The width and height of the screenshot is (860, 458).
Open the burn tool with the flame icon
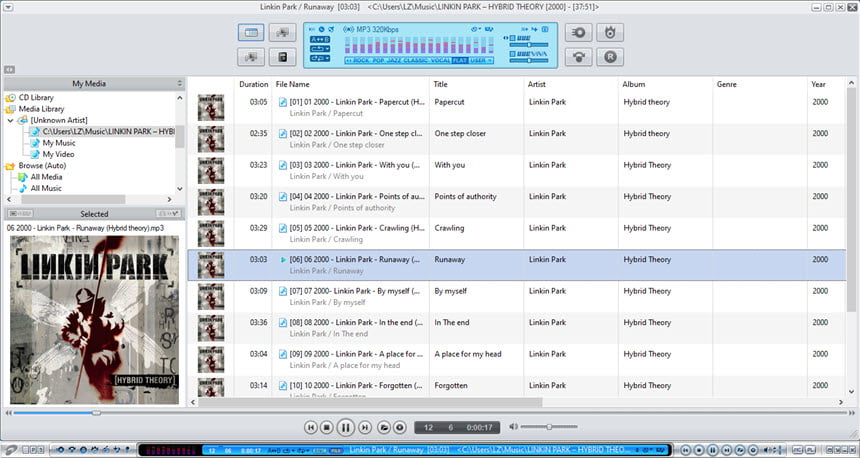pyautogui.click(x=610, y=32)
